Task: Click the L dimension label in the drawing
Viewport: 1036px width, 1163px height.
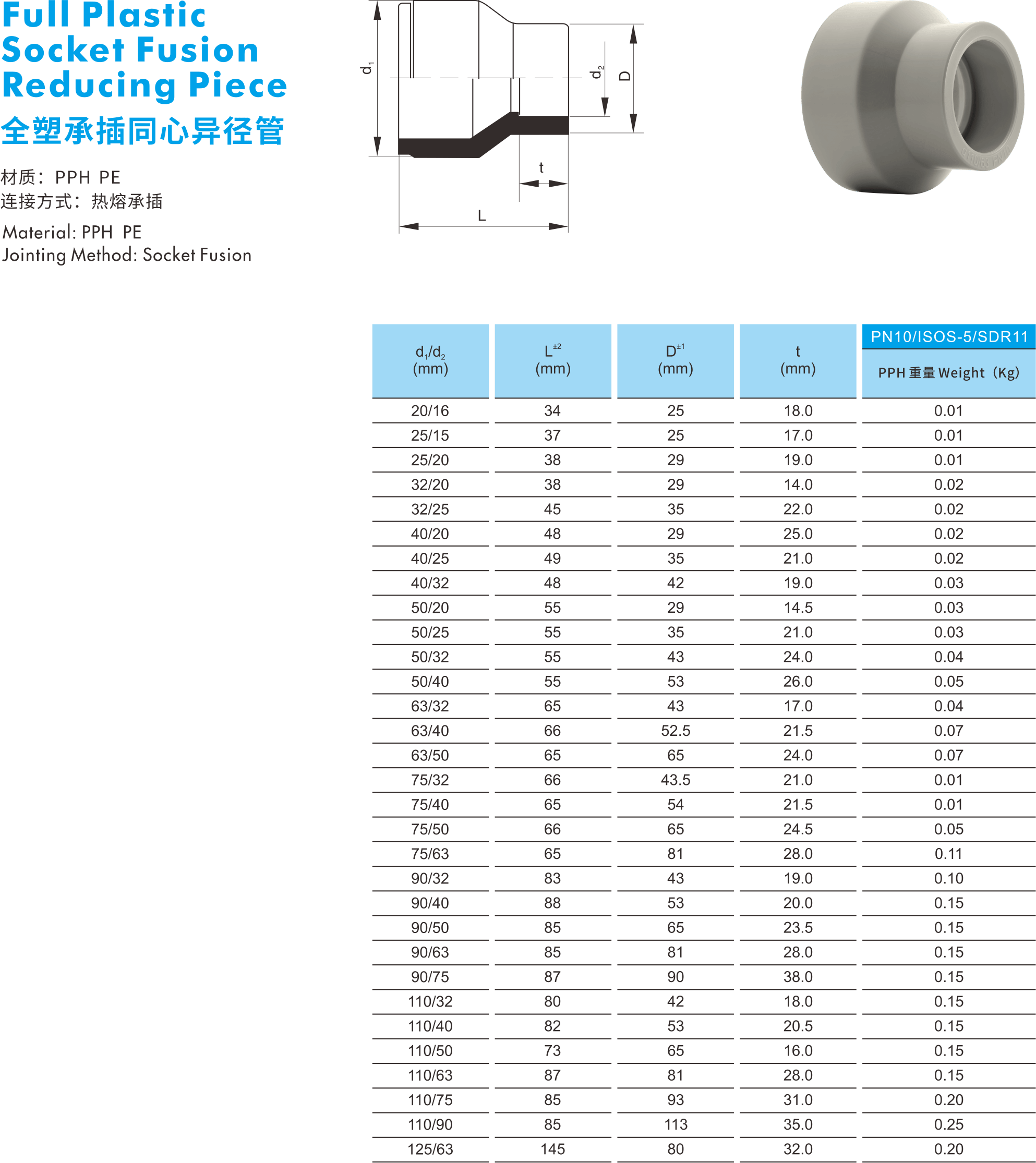Action: 481,216
